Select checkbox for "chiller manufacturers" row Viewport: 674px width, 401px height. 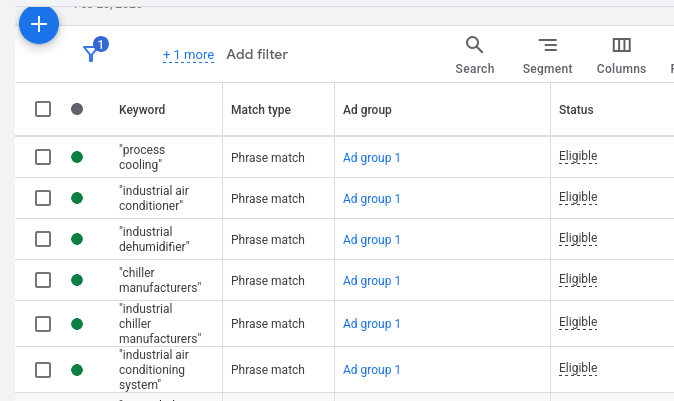click(x=43, y=280)
